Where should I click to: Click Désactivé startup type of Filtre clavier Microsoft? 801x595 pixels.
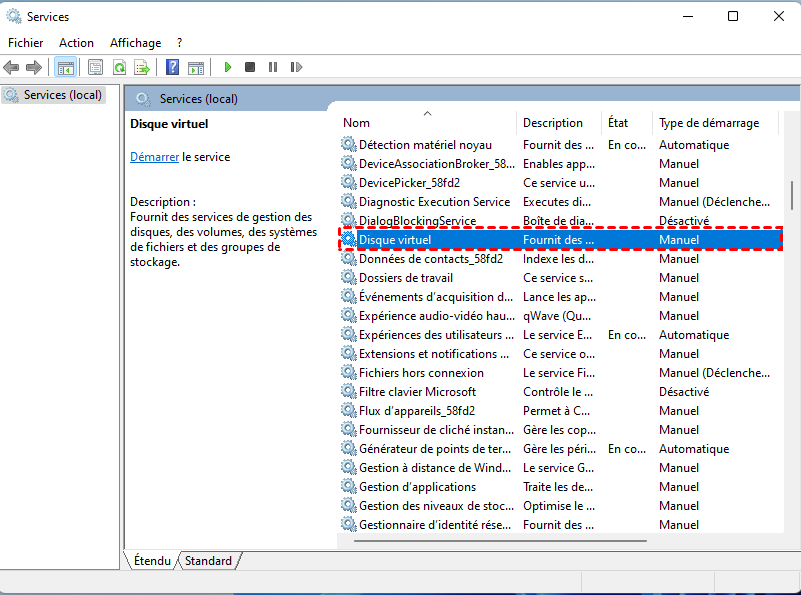(x=684, y=392)
